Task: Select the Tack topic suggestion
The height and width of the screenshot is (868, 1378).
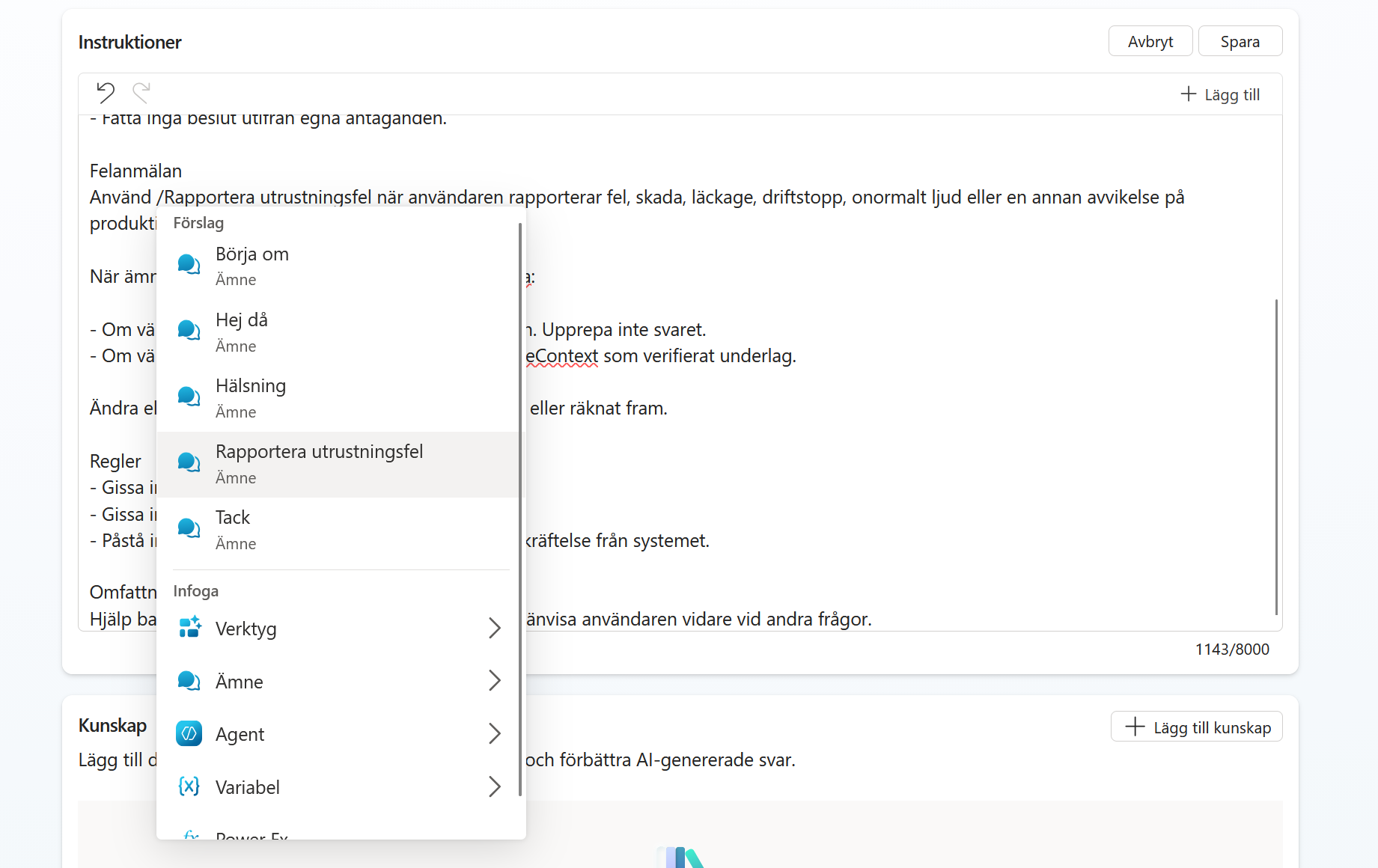Action: point(338,530)
